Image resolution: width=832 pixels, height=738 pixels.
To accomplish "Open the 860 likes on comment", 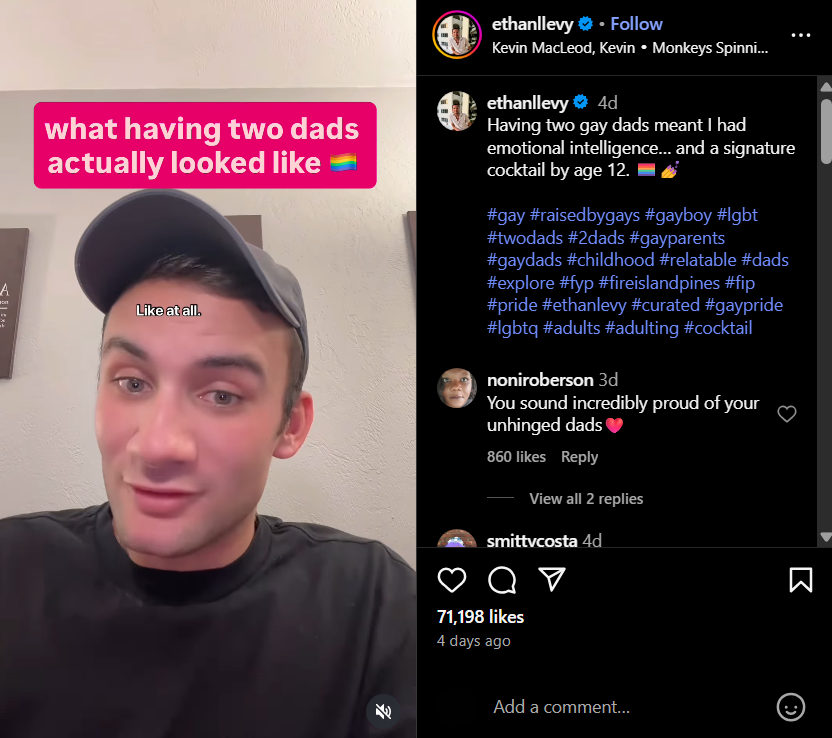I will pyautogui.click(x=516, y=457).
